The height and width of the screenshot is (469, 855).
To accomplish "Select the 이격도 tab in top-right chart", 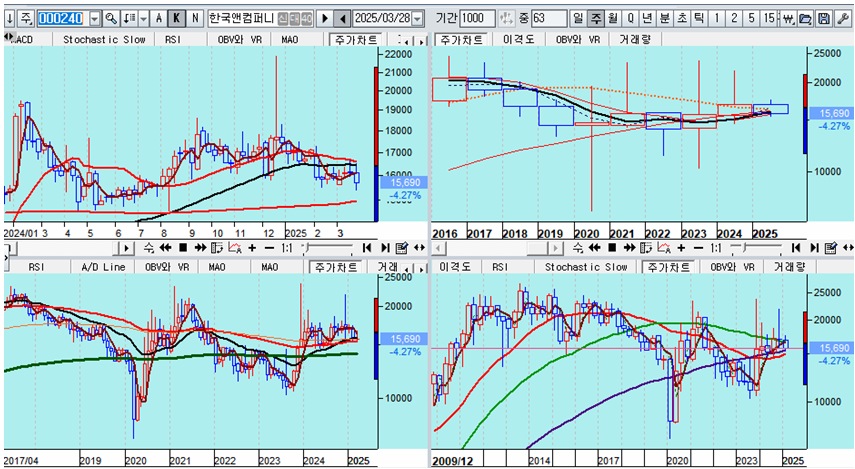I will pyautogui.click(x=519, y=40).
